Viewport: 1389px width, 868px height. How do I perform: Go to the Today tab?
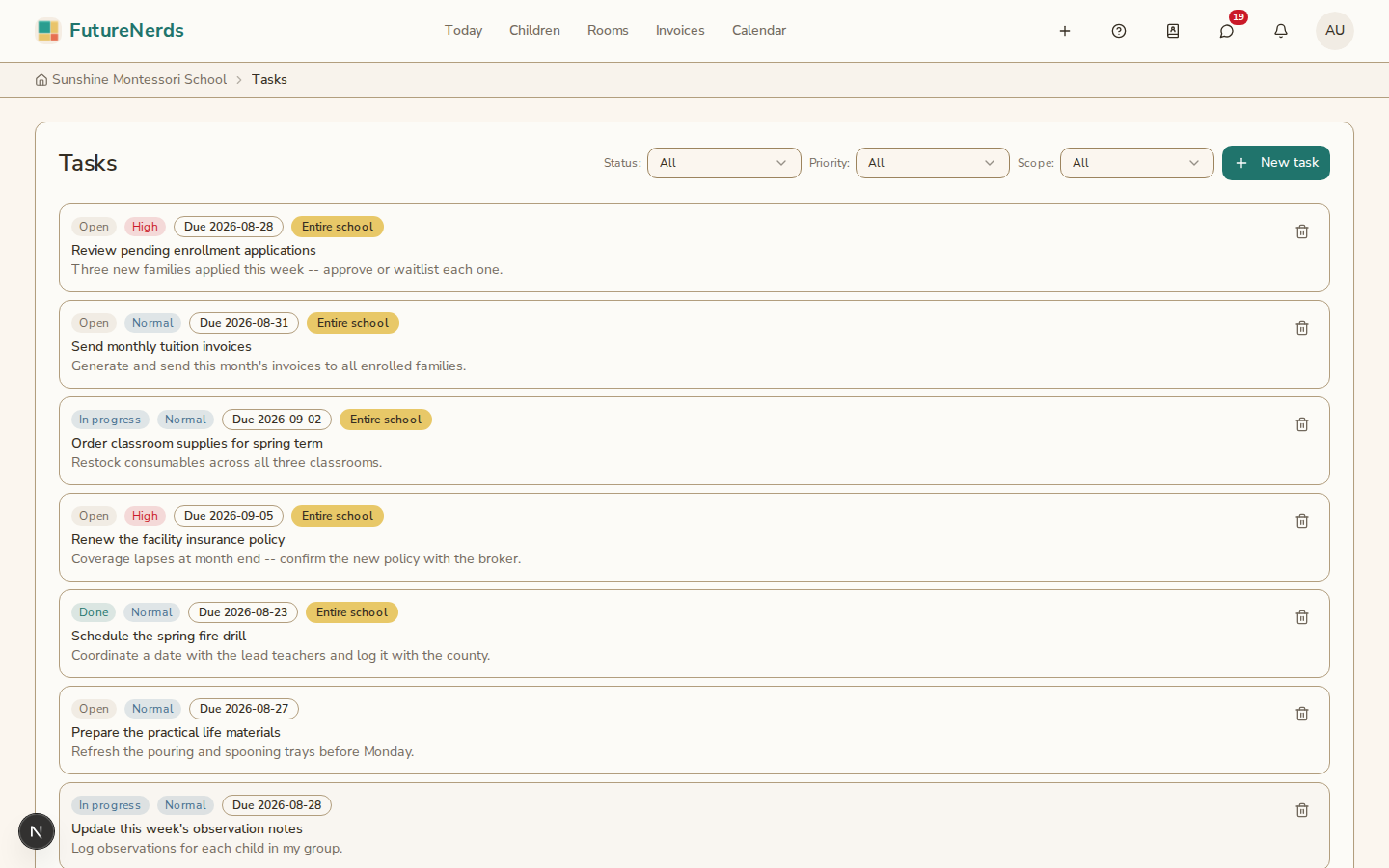[463, 31]
